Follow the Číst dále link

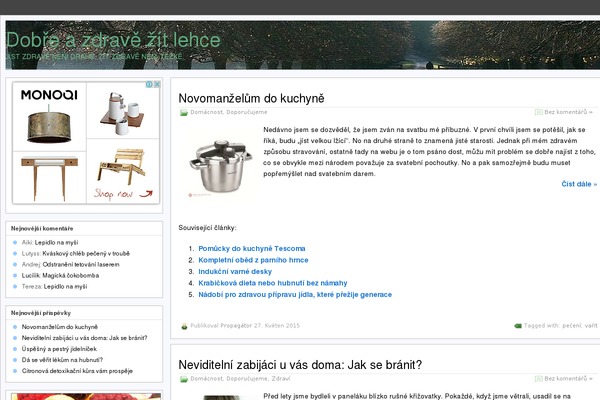579,184
